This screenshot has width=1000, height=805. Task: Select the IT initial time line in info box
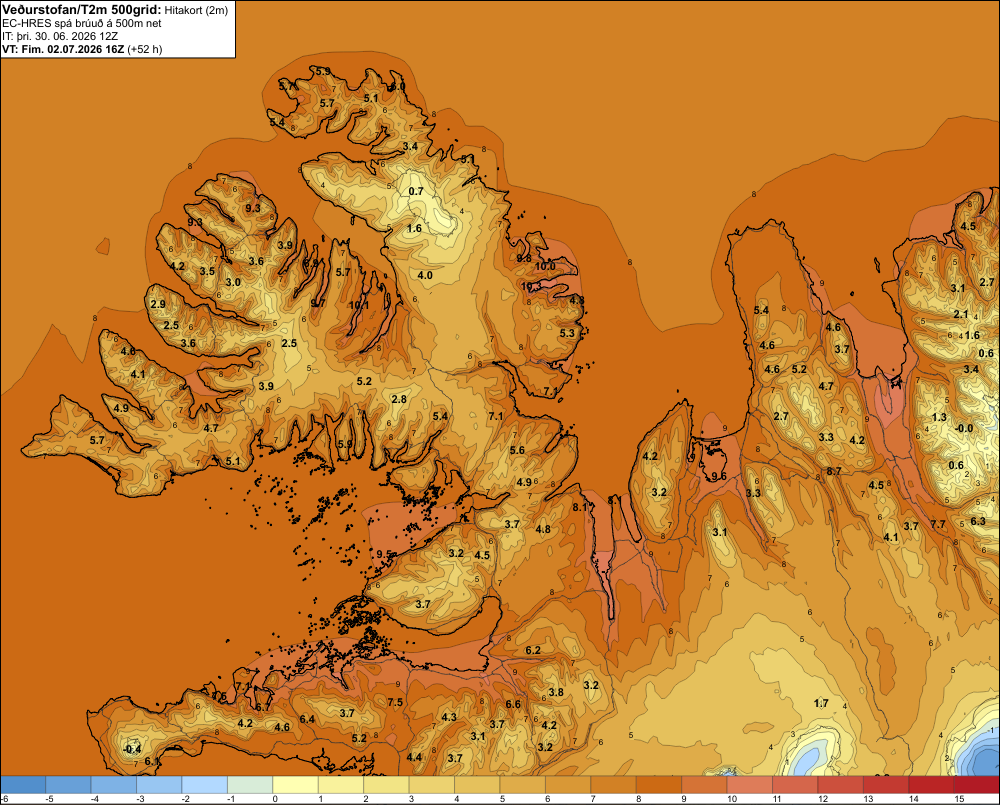[x=60, y=36]
